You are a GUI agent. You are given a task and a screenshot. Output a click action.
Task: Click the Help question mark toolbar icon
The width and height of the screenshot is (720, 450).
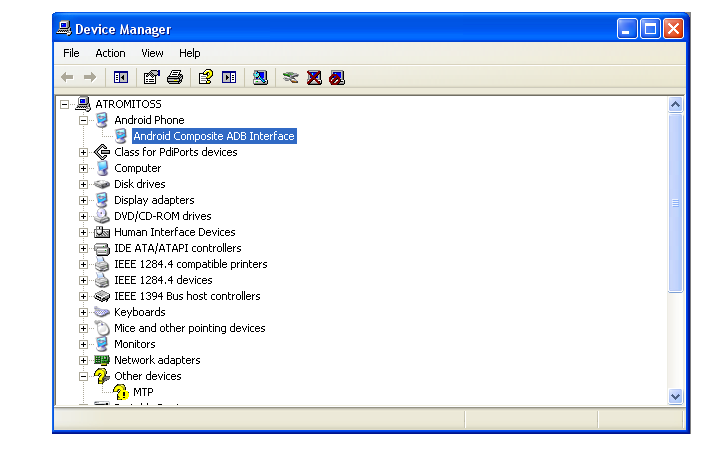tap(205, 77)
